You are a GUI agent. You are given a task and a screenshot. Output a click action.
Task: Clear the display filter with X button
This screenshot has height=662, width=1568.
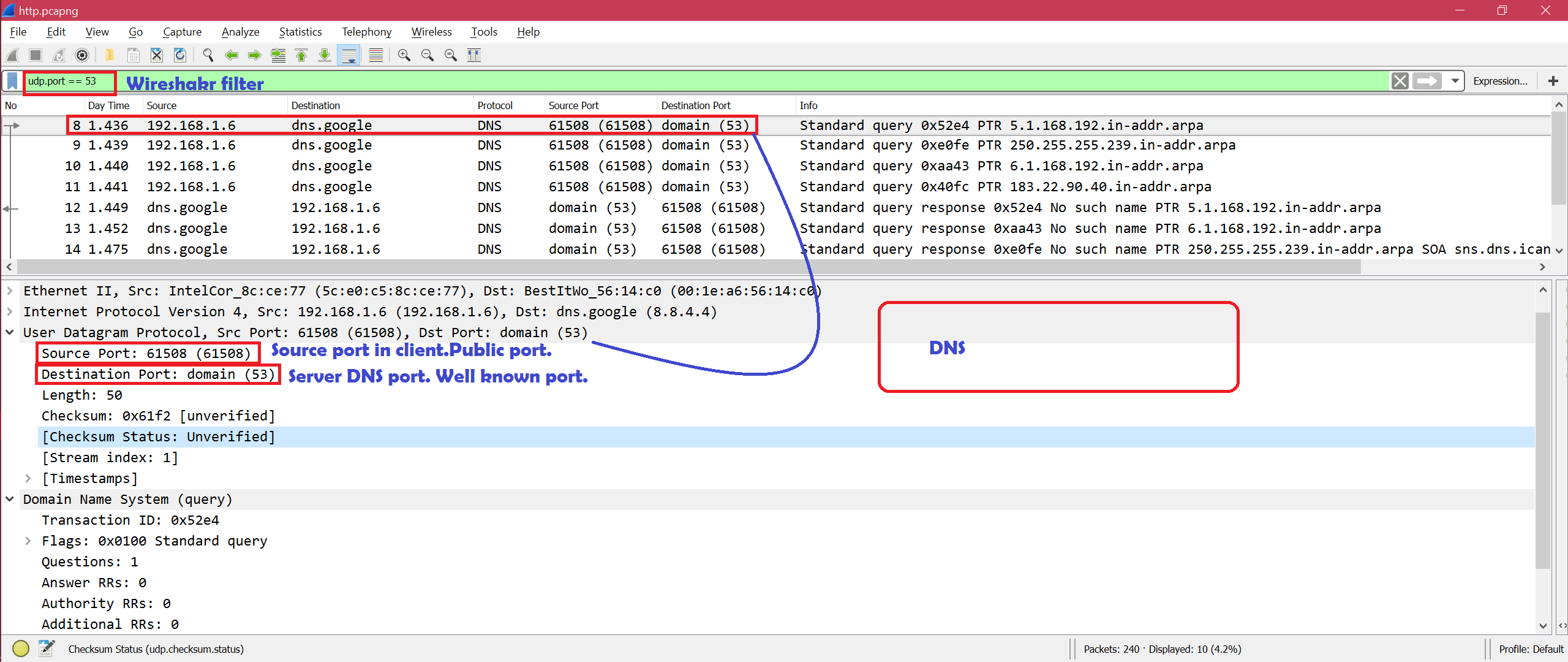coord(1400,81)
